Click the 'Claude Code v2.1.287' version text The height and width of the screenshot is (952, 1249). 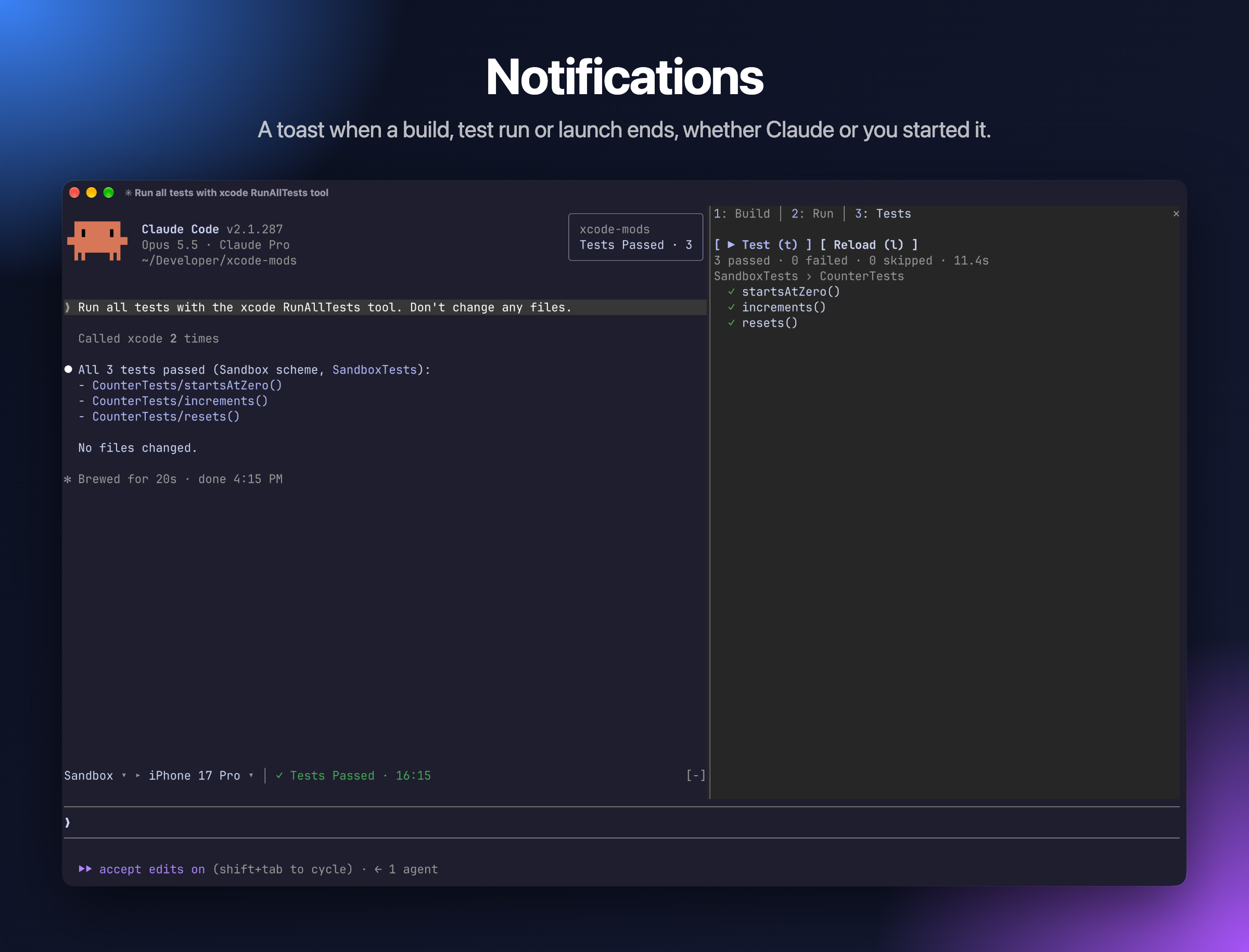pyautogui.click(x=212, y=229)
